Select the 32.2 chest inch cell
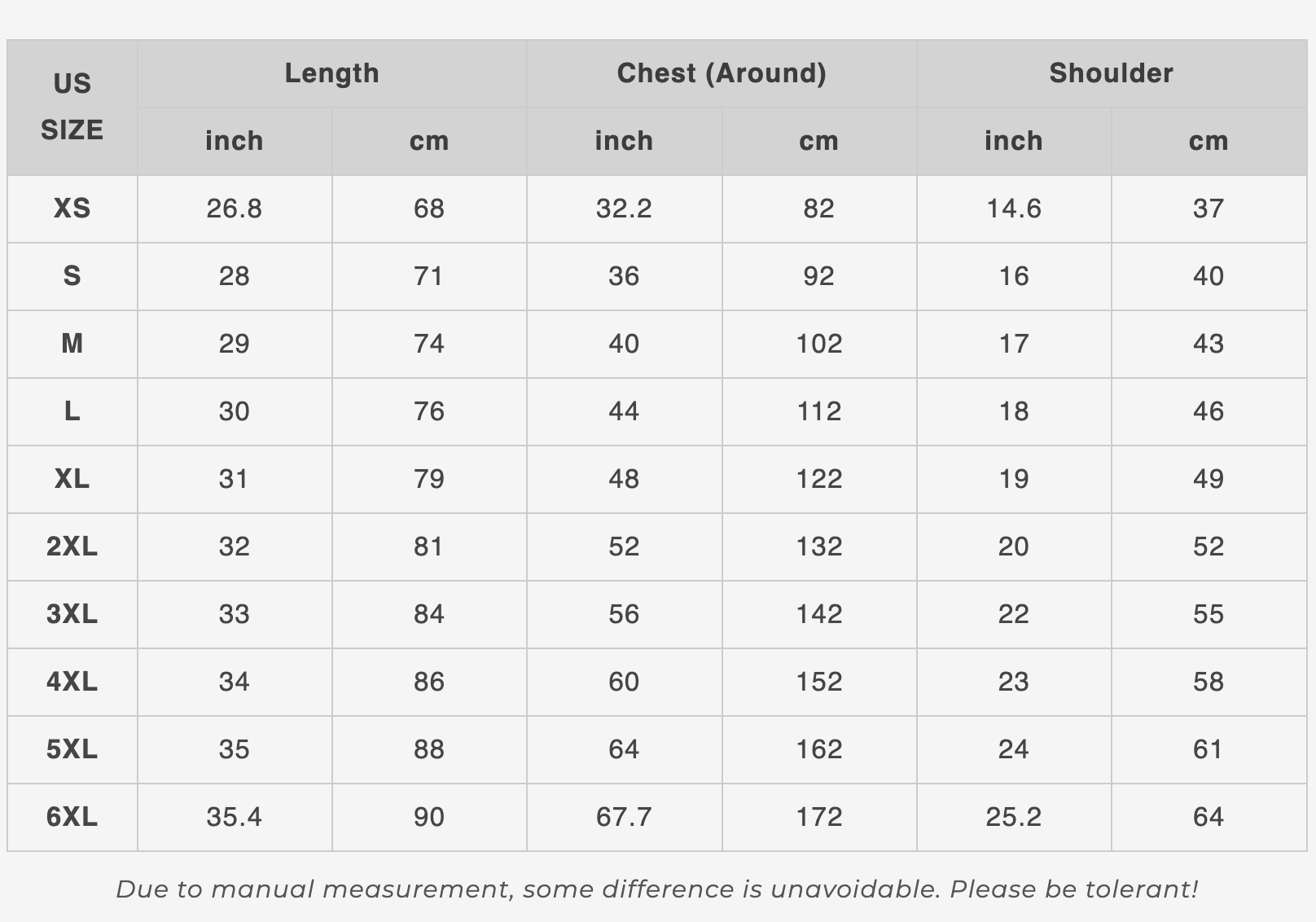 pyautogui.click(x=624, y=209)
